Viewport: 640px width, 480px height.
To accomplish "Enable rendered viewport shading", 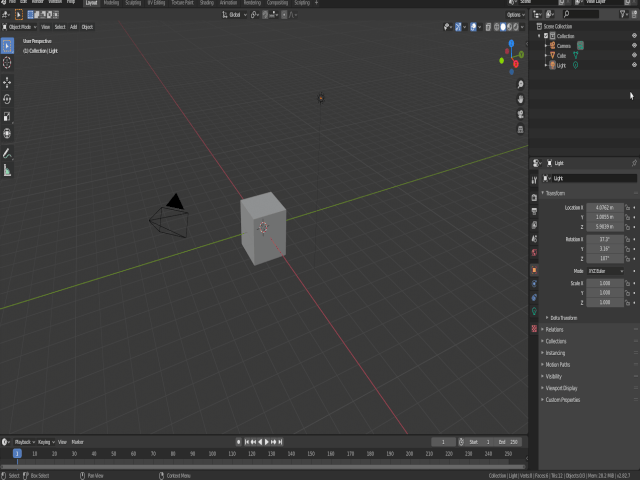I will [516, 27].
